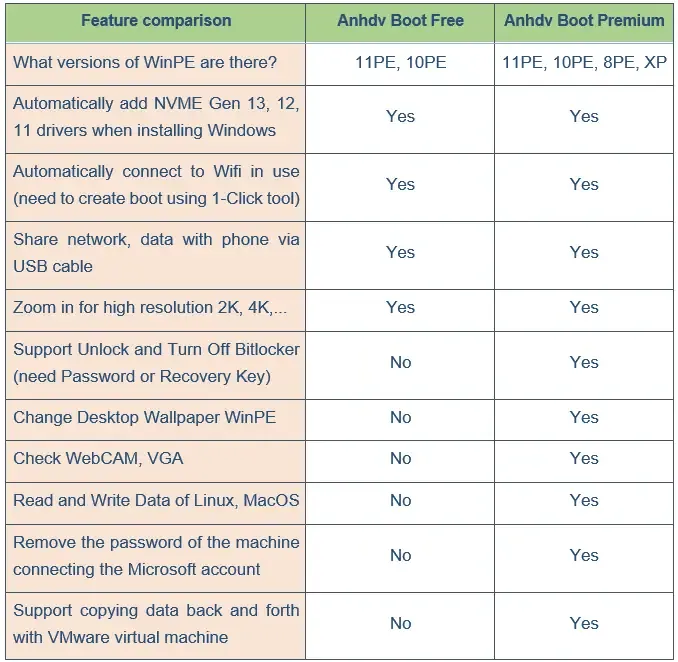Viewport: 678px width, 662px height.
Task: Click the USB cable network sharing feature
Action: coord(156,253)
